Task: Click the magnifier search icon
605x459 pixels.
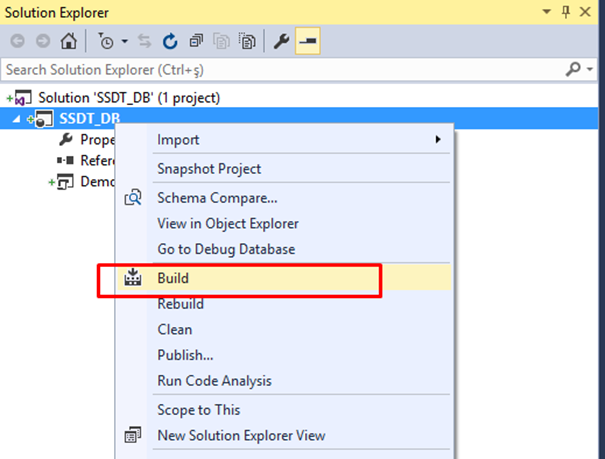Action: click(573, 69)
